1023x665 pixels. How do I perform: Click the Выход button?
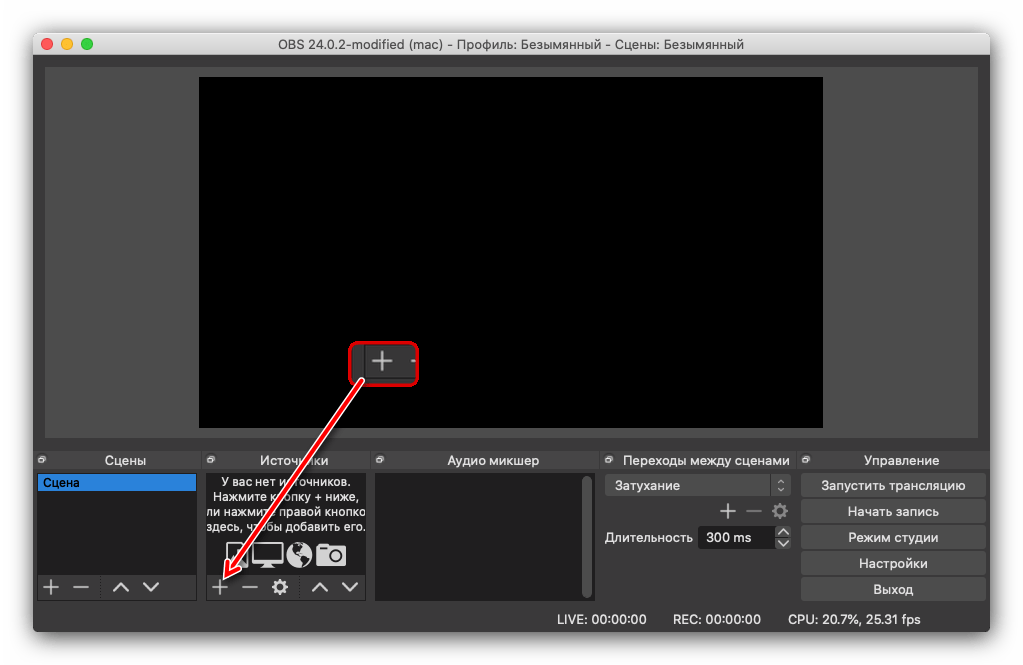pyautogui.click(x=893, y=589)
